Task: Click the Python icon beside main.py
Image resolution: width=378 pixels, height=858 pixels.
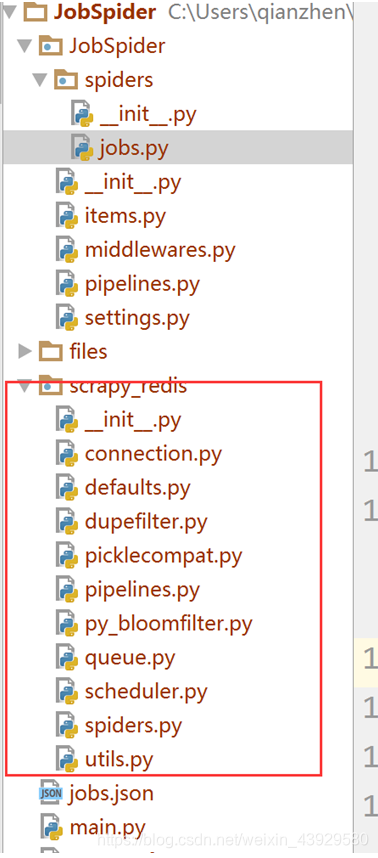Action: tap(51, 827)
